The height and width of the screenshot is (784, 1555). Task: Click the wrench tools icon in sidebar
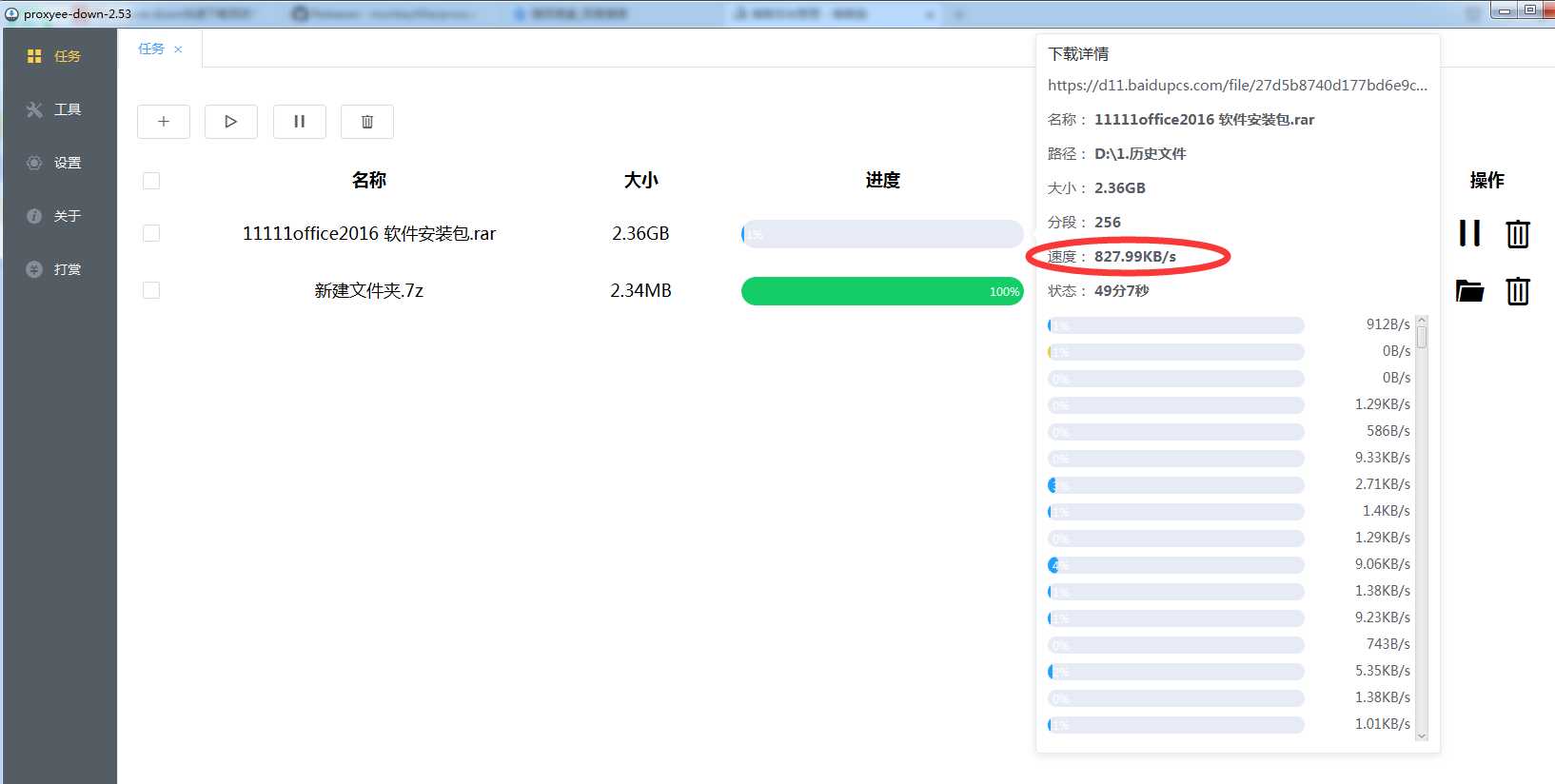click(x=34, y=109)
